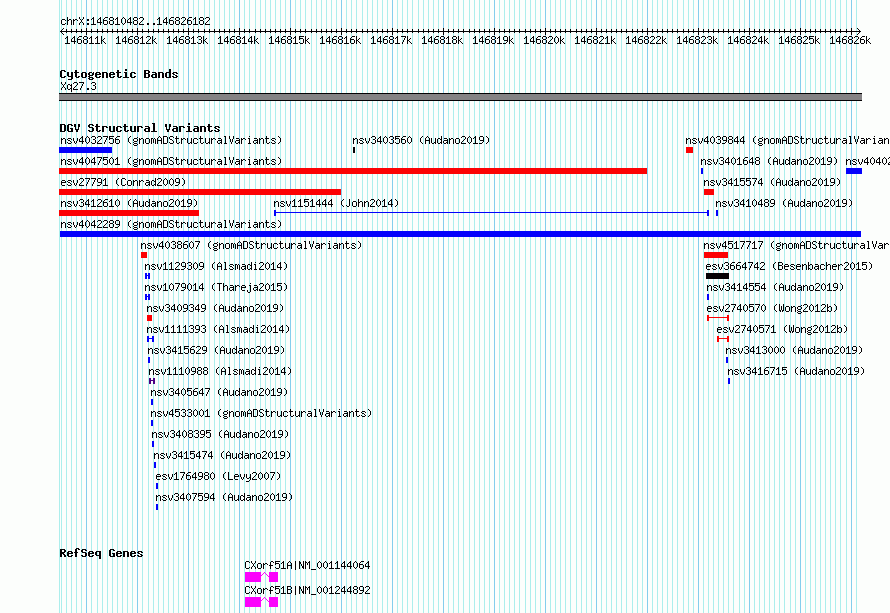Click the nsv4042289 gnomAD variant label
The height and width of the screenshot is (613, 890).
tap(171, 224)
